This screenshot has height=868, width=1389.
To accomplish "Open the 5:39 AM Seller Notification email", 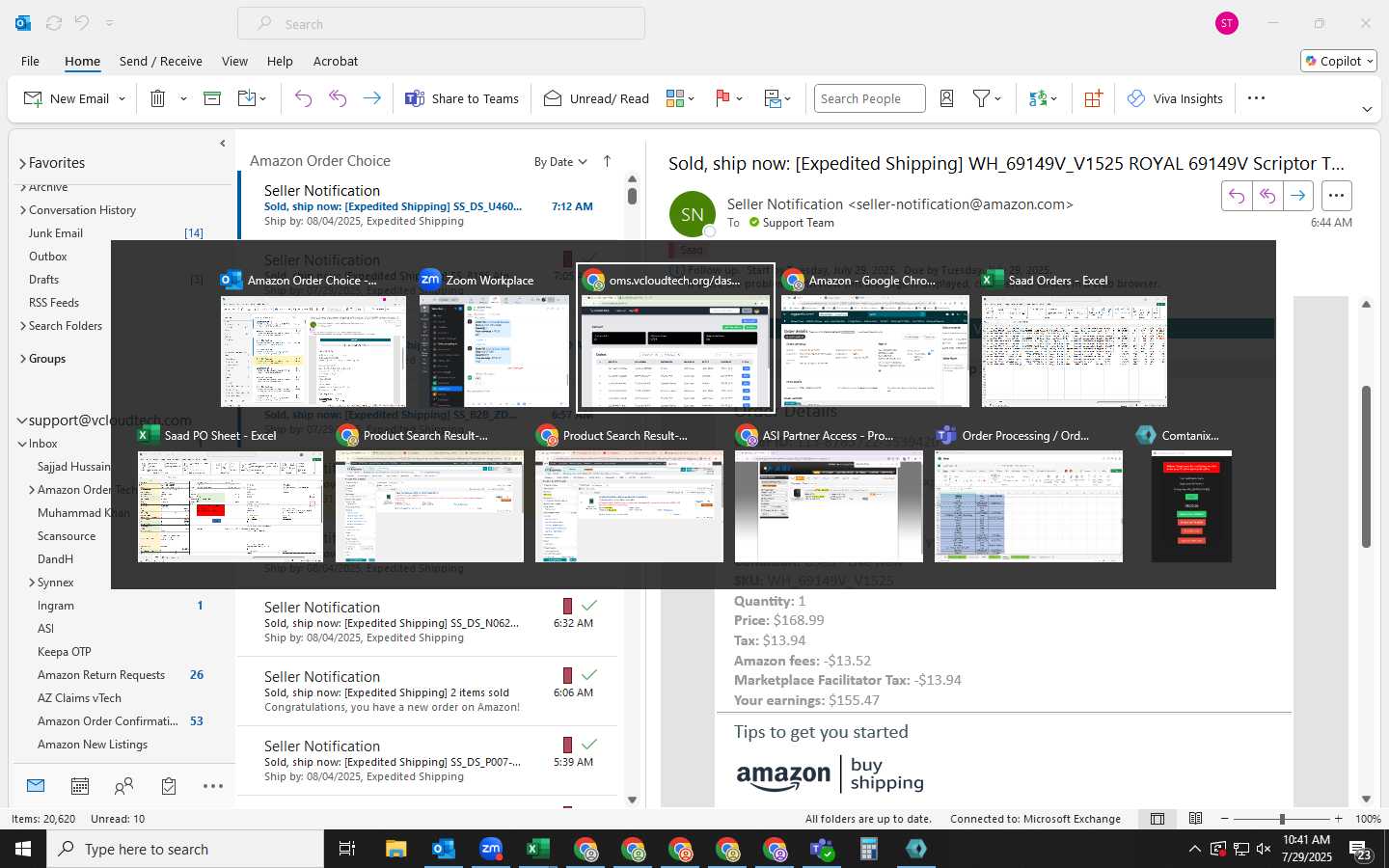I will (427, 760).
